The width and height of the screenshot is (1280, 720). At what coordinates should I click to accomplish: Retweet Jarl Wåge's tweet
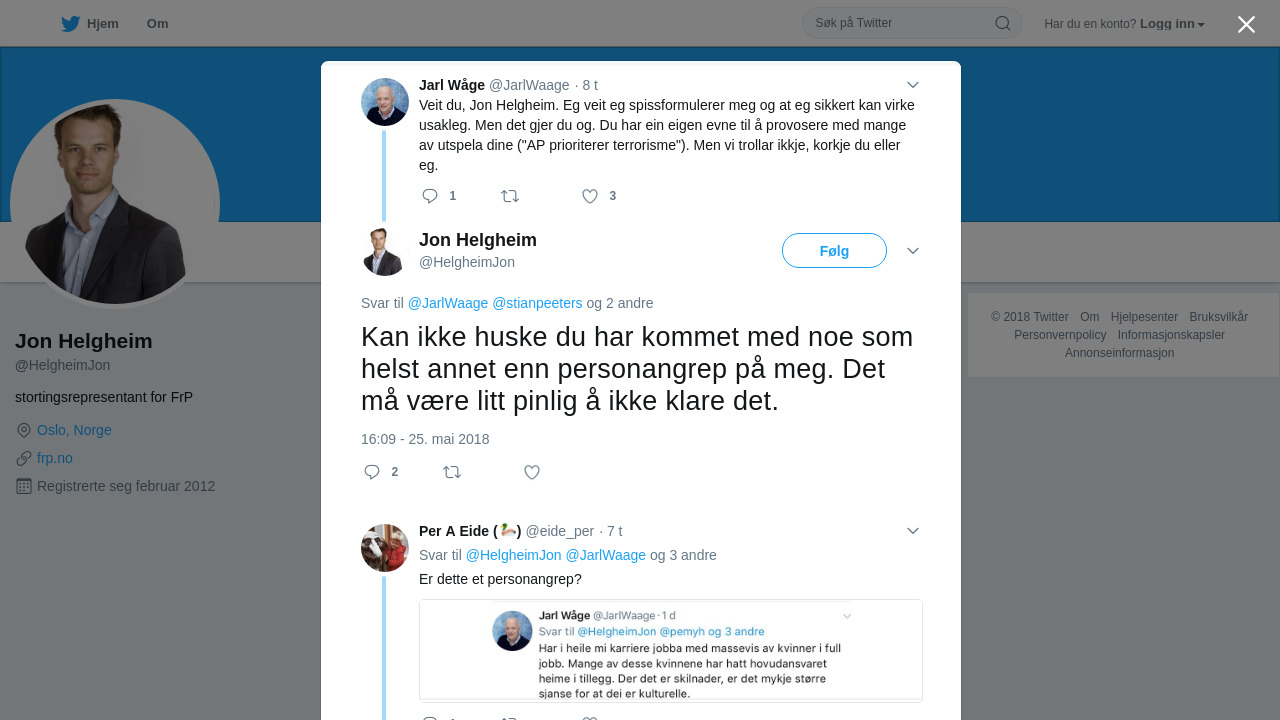point(510,196)
